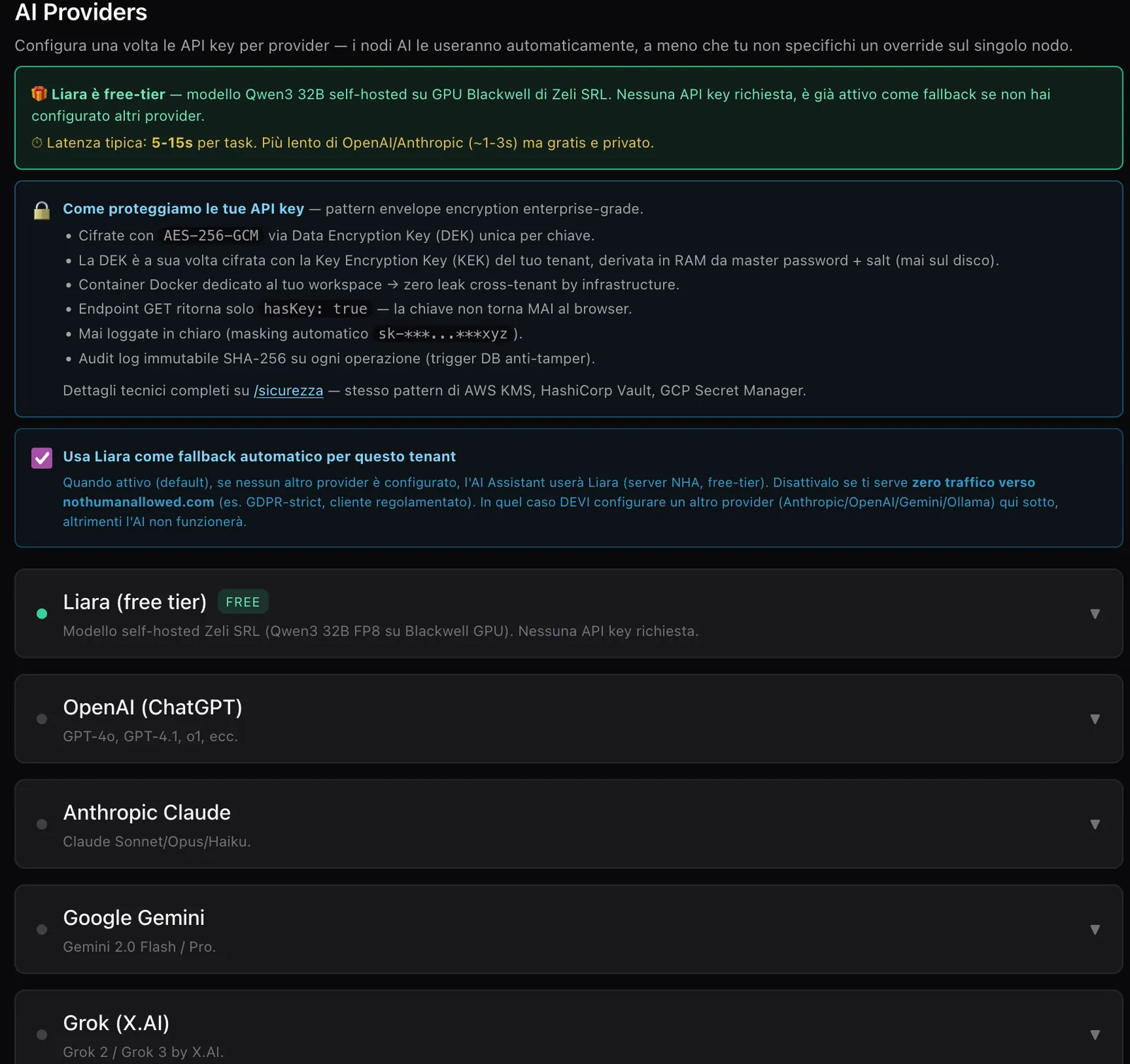This screenshot has width=1130, height=1064.
Task: Uncheck the Liara fallback checkbox
Action: 42,458
